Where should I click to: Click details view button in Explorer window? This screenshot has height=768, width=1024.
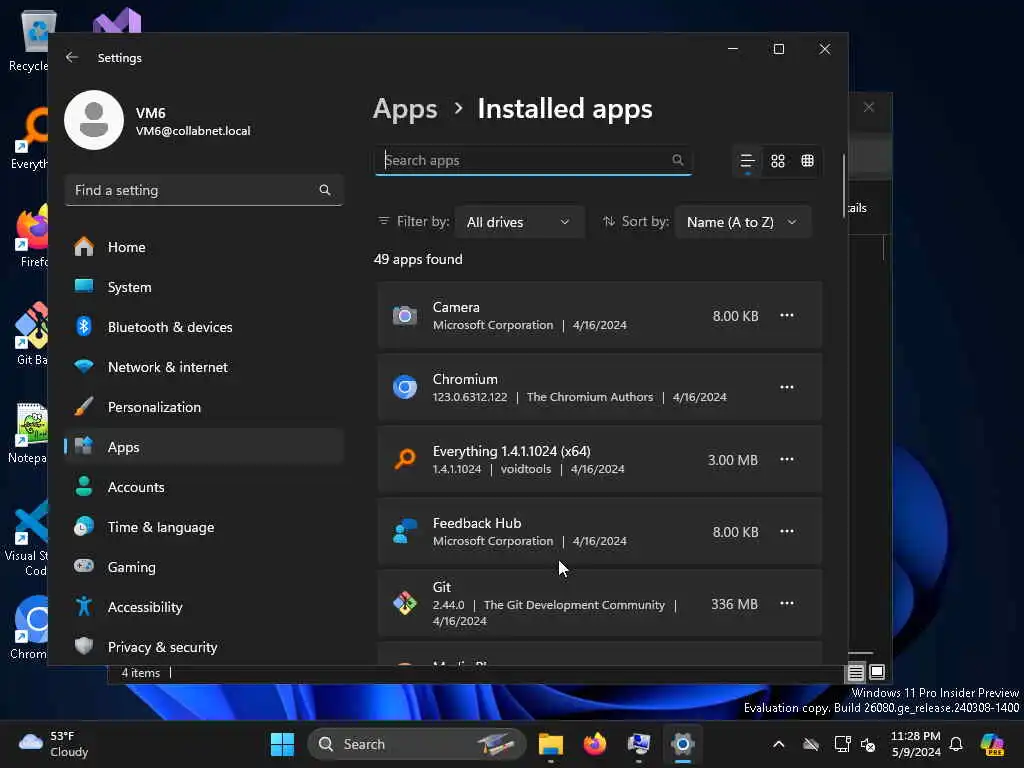click(856, 672)
